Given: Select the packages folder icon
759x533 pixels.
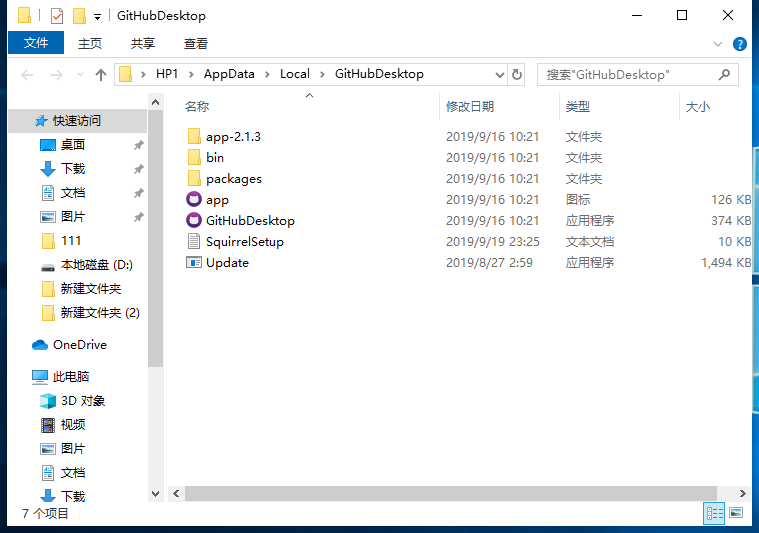Looking at the screenshot, I should [194, 179].
